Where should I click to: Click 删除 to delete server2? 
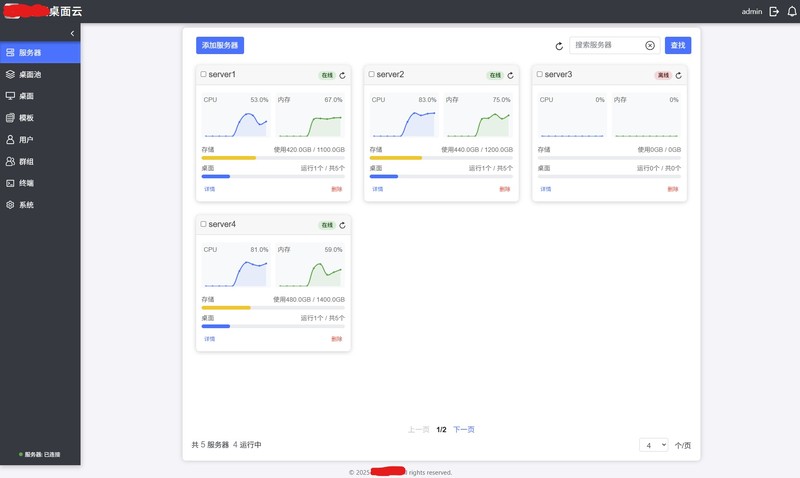click(505, 189)
